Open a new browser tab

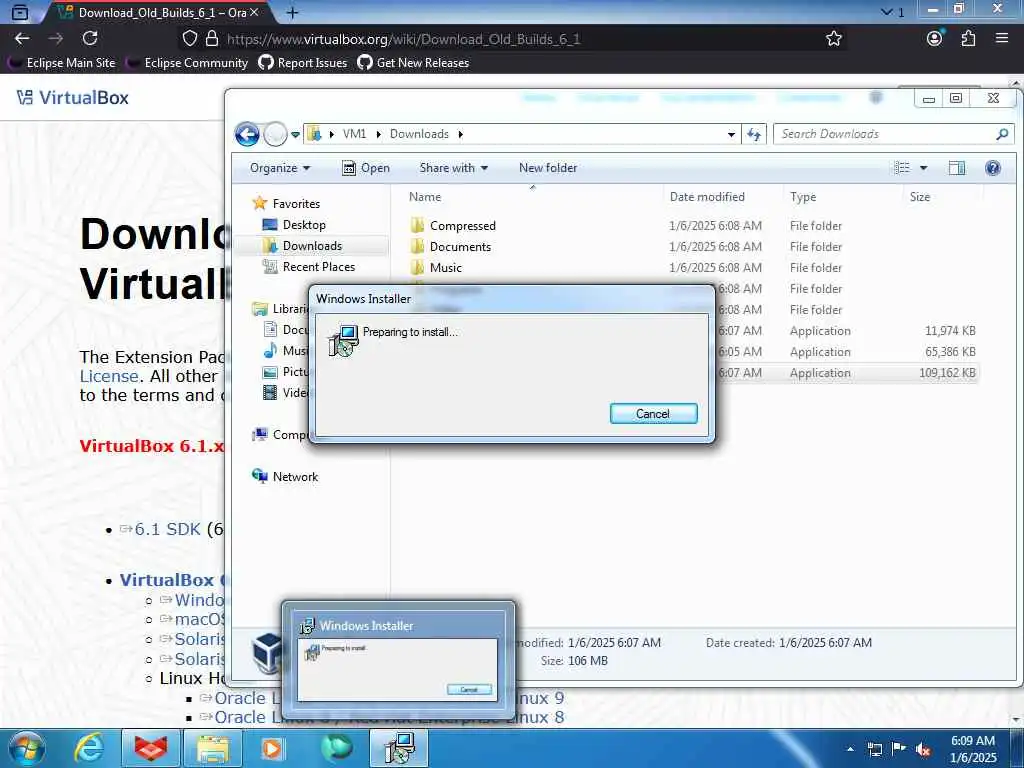pos(293,12)
